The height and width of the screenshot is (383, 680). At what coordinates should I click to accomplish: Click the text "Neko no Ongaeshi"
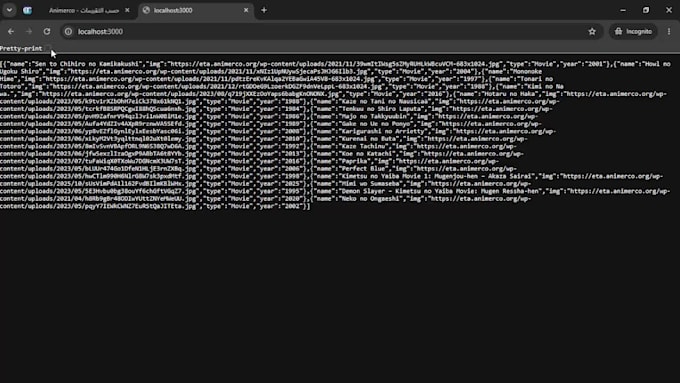[370, 199]
